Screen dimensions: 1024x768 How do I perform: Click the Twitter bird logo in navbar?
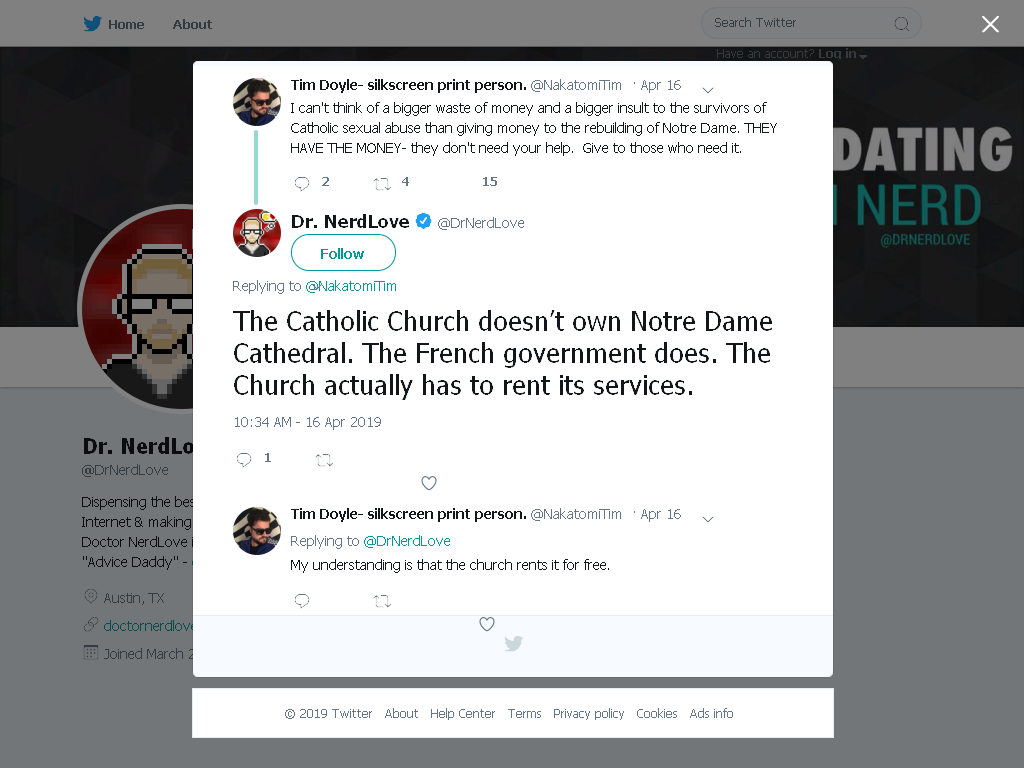[x=92, y=24]
